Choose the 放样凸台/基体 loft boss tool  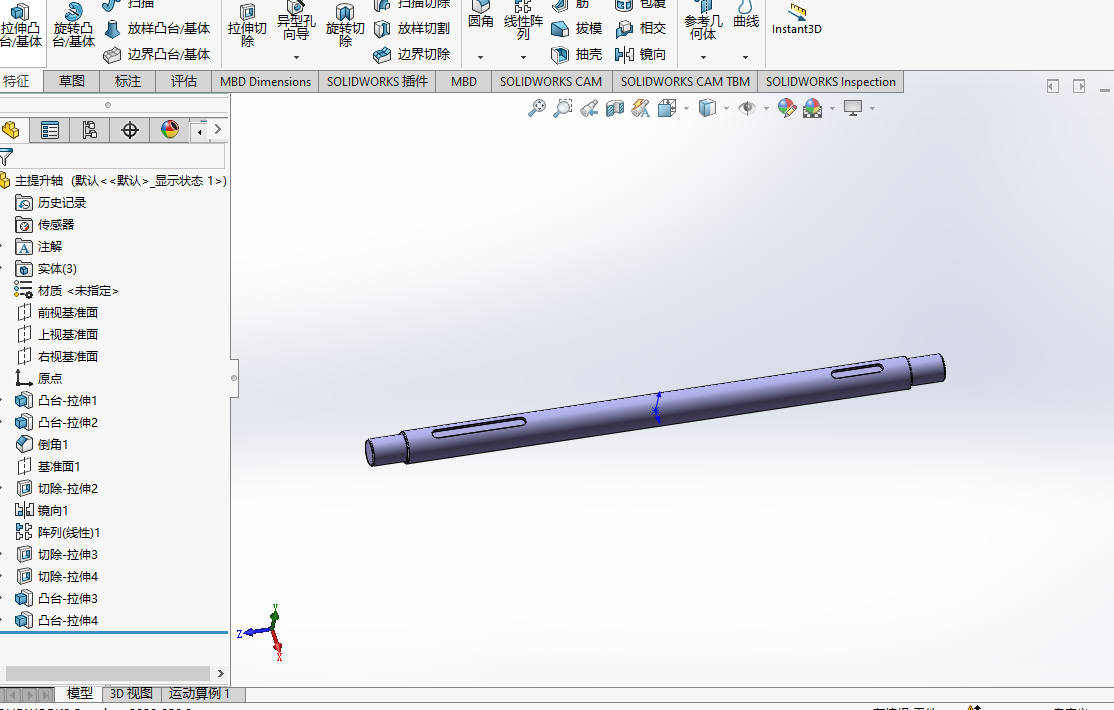point(158,28)
